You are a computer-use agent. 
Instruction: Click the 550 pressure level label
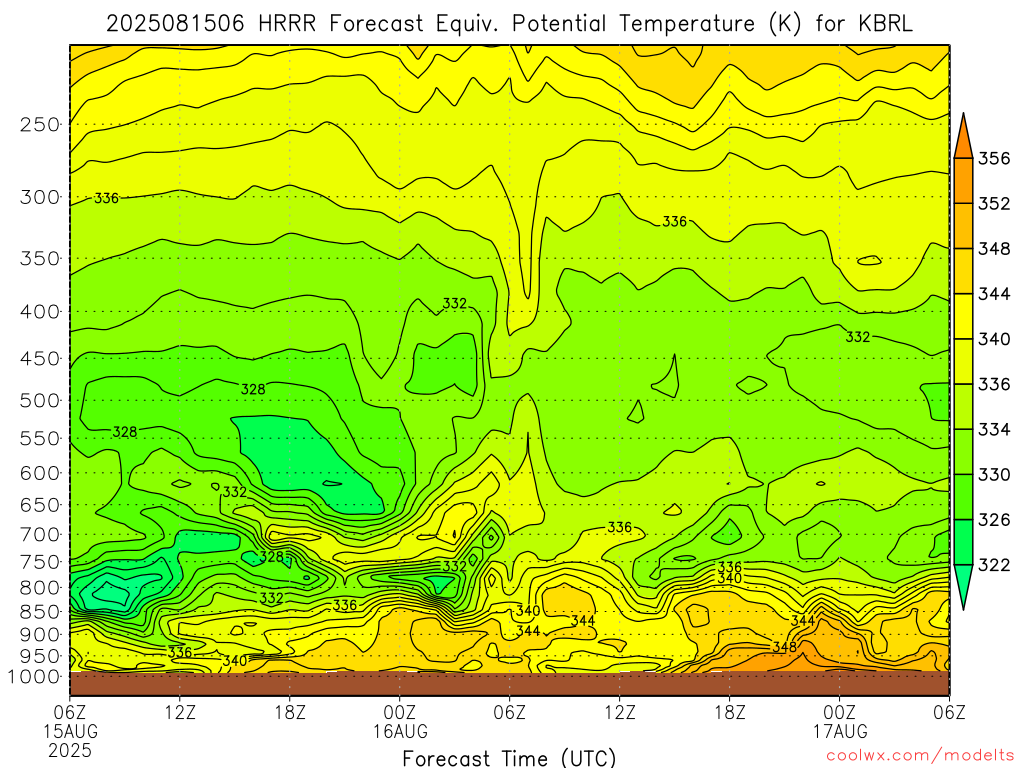coord(40,439)
